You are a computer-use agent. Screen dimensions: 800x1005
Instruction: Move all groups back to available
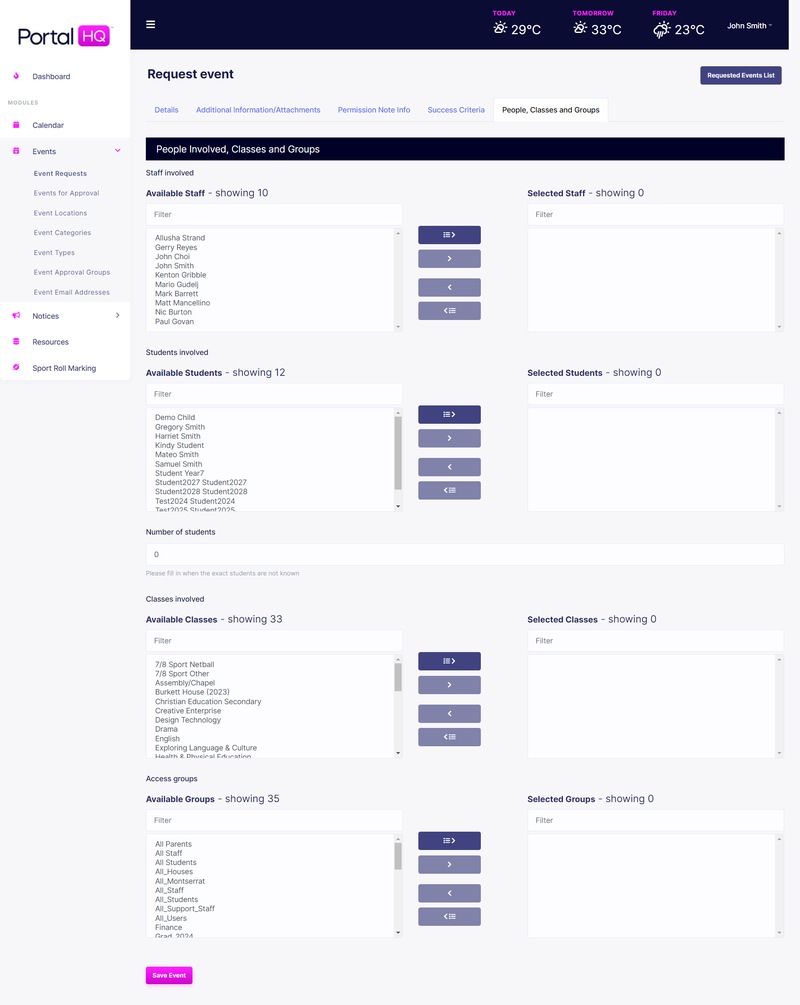point(449,916)
